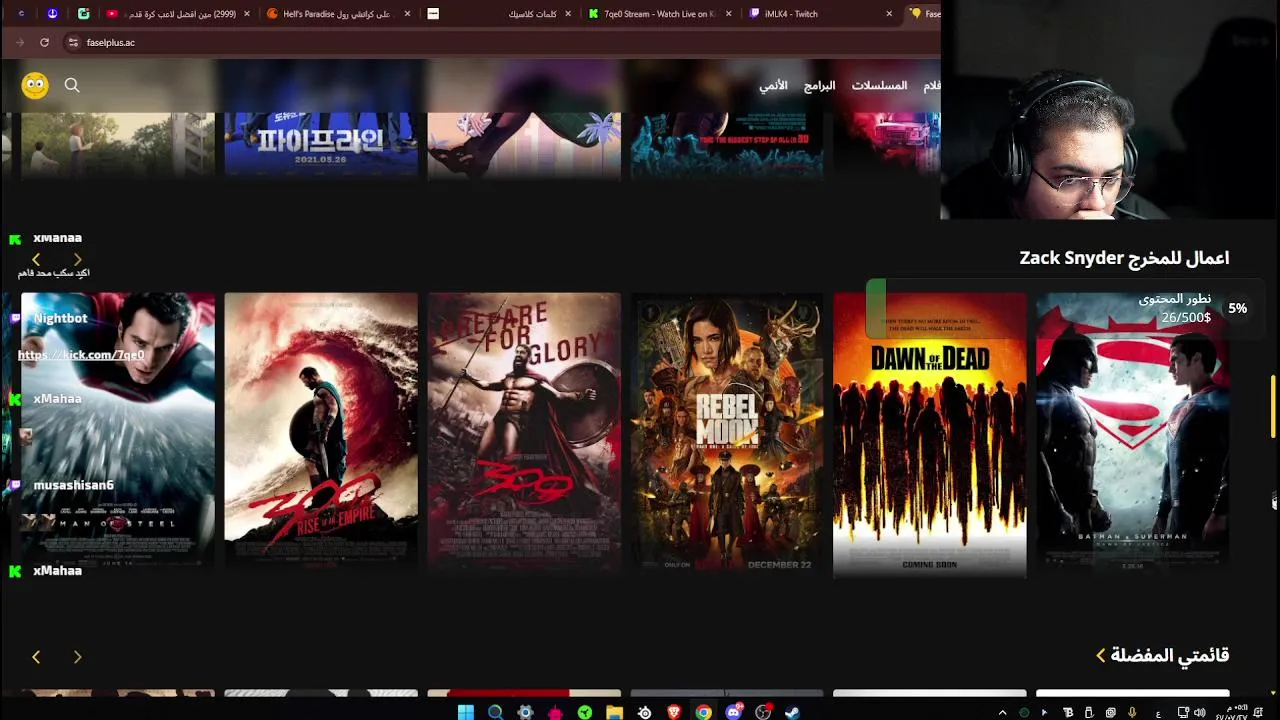Viewport: 1280px width, 720px height.
Task: Close the Hell's Paradise tab
Action: [x=407, y=14]
